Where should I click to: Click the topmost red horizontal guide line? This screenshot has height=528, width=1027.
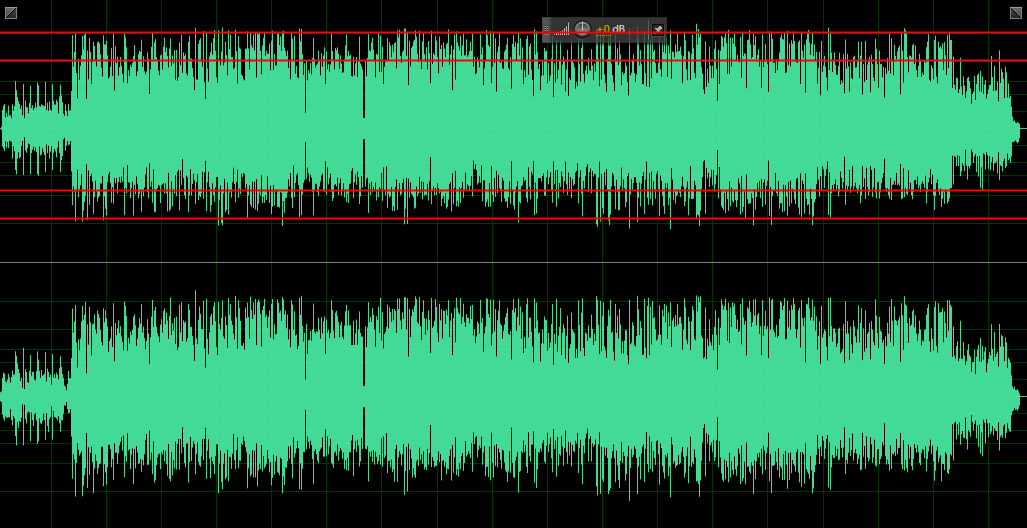click(x=300, y=33)
